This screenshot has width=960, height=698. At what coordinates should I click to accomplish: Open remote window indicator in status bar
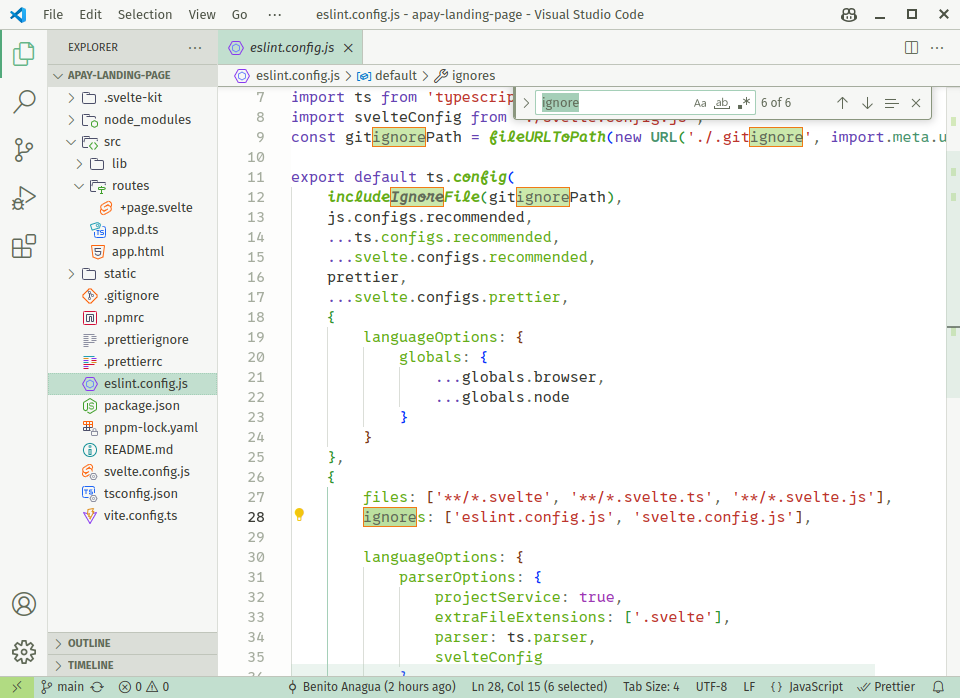click(x=17, y=687)
